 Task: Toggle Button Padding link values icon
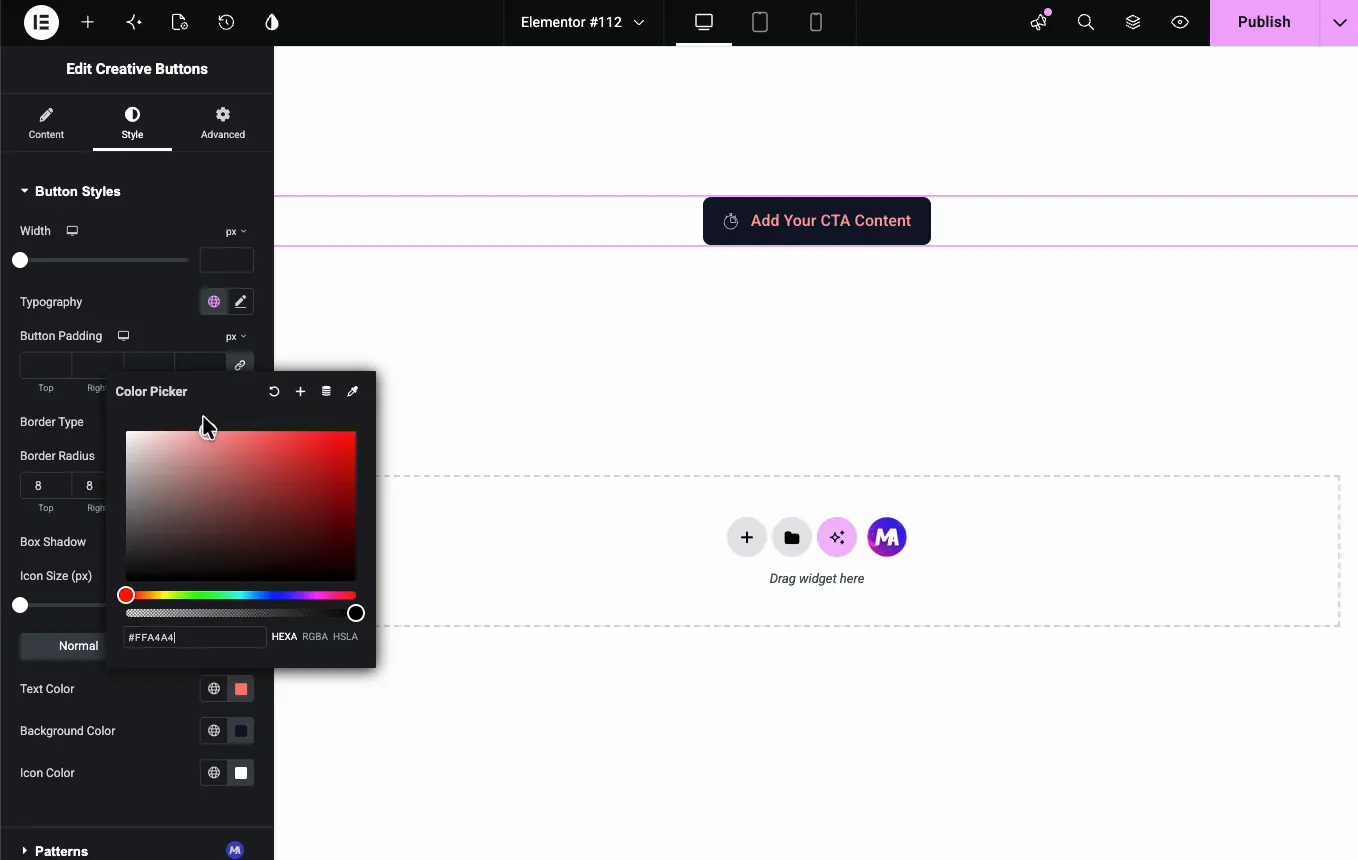pyautogui.click(x=240, y=365)
